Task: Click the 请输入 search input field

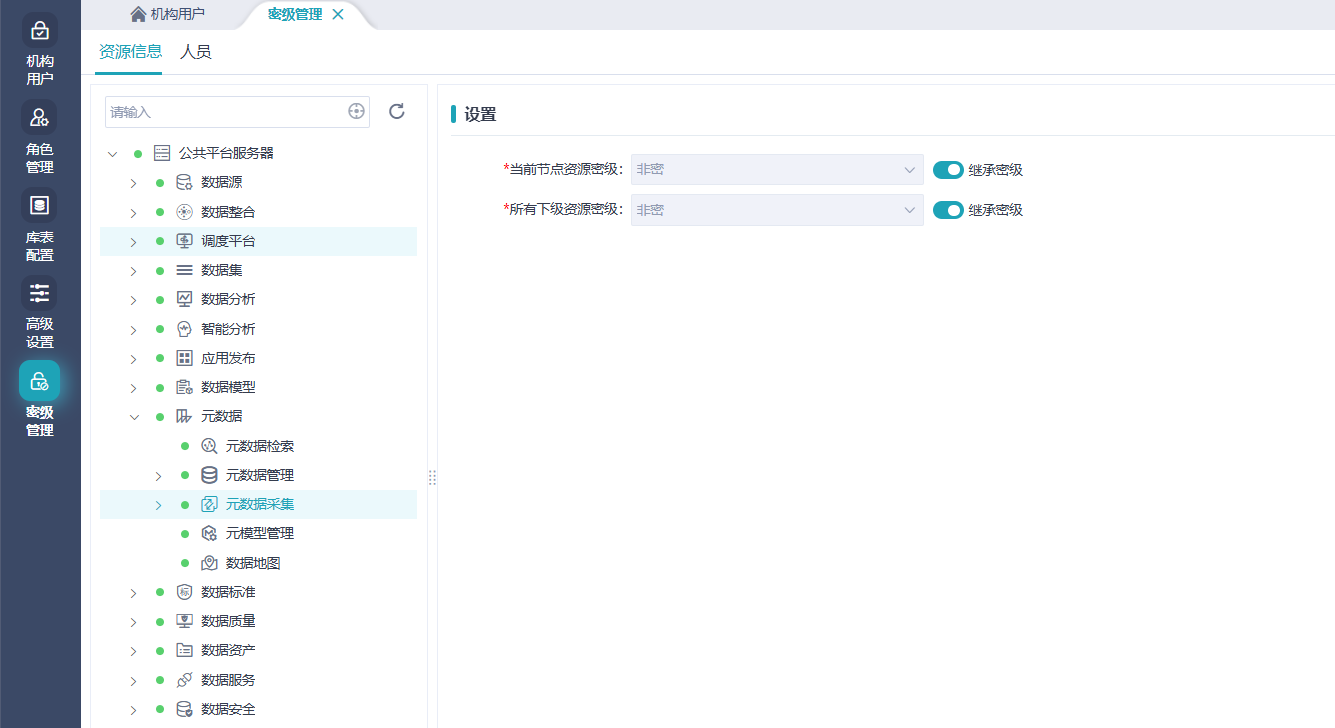Action: 225,112
